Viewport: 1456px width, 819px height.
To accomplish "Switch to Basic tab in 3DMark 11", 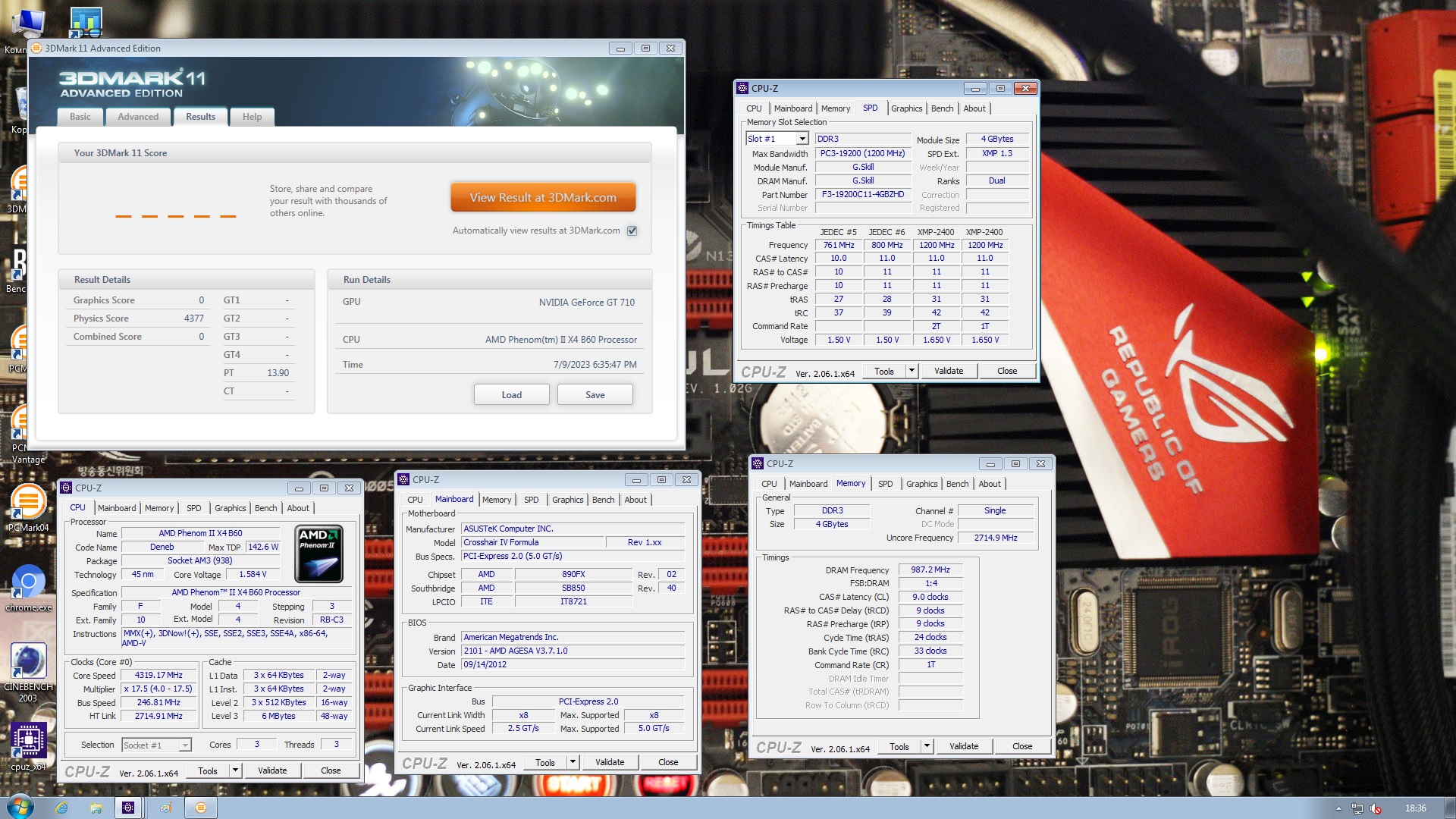I will [80, 117].
